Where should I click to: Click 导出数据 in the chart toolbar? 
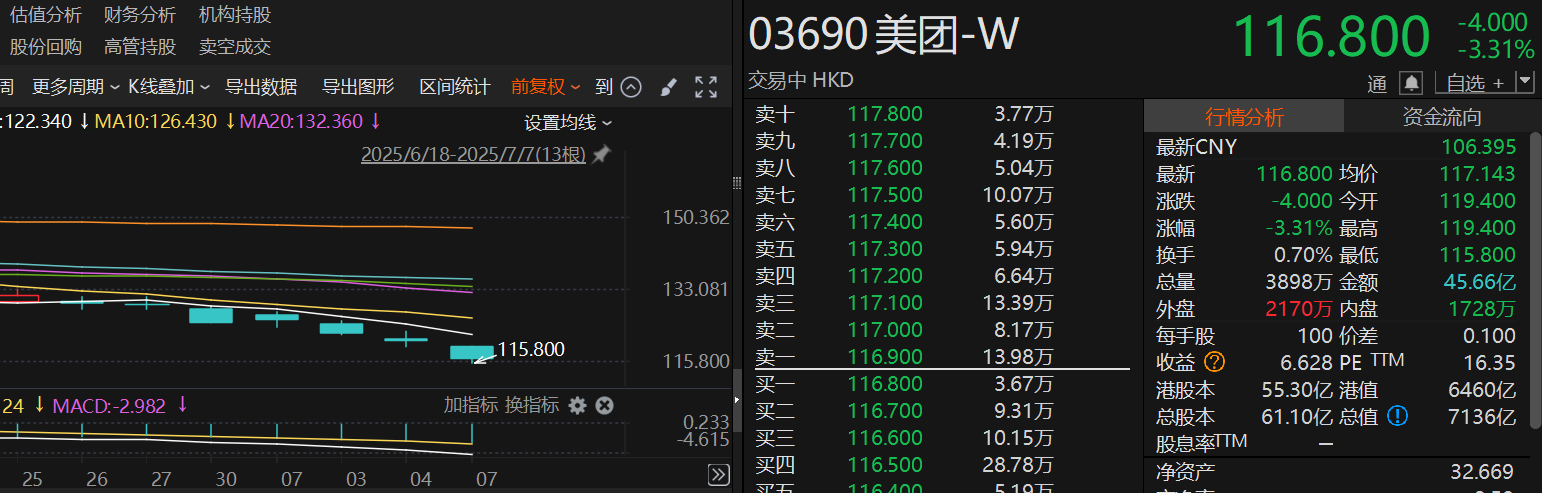pos(261,87)
